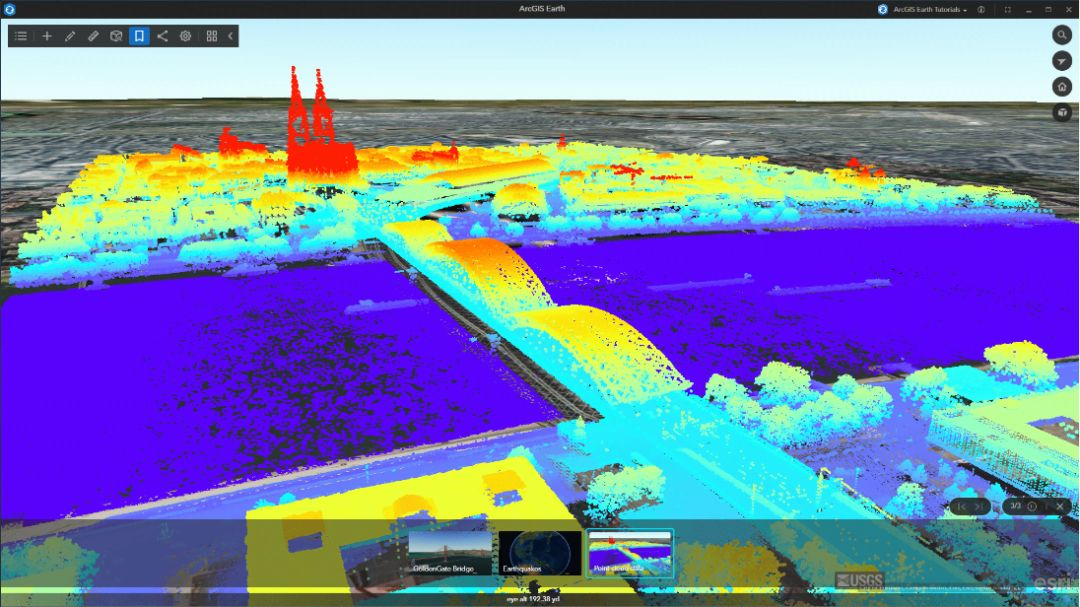Viewport: 1080px width, 607px height.
Task: Open Settings gear in toolbar
Action: tap(185, 36)
